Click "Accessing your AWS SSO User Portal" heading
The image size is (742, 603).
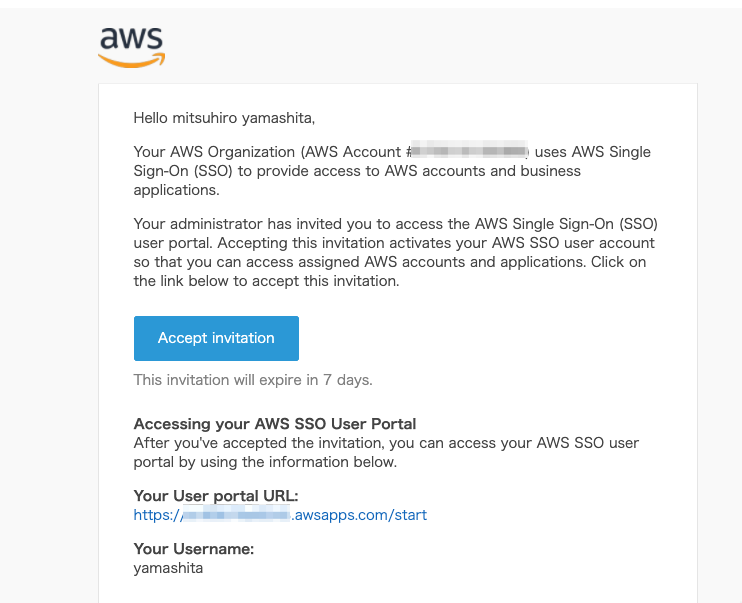(275, 424)
